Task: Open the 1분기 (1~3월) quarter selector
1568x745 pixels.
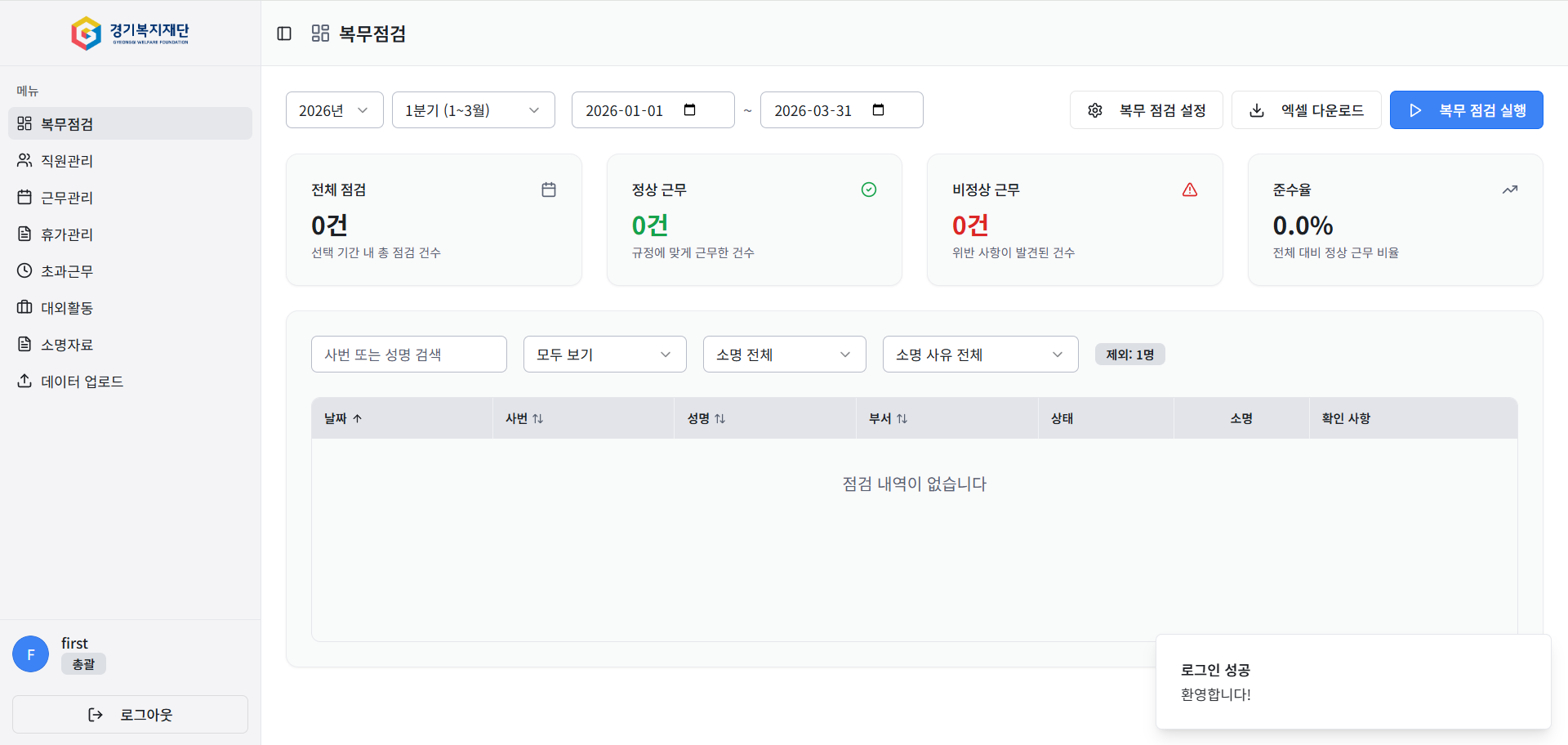Action: (x=473, y=109)
